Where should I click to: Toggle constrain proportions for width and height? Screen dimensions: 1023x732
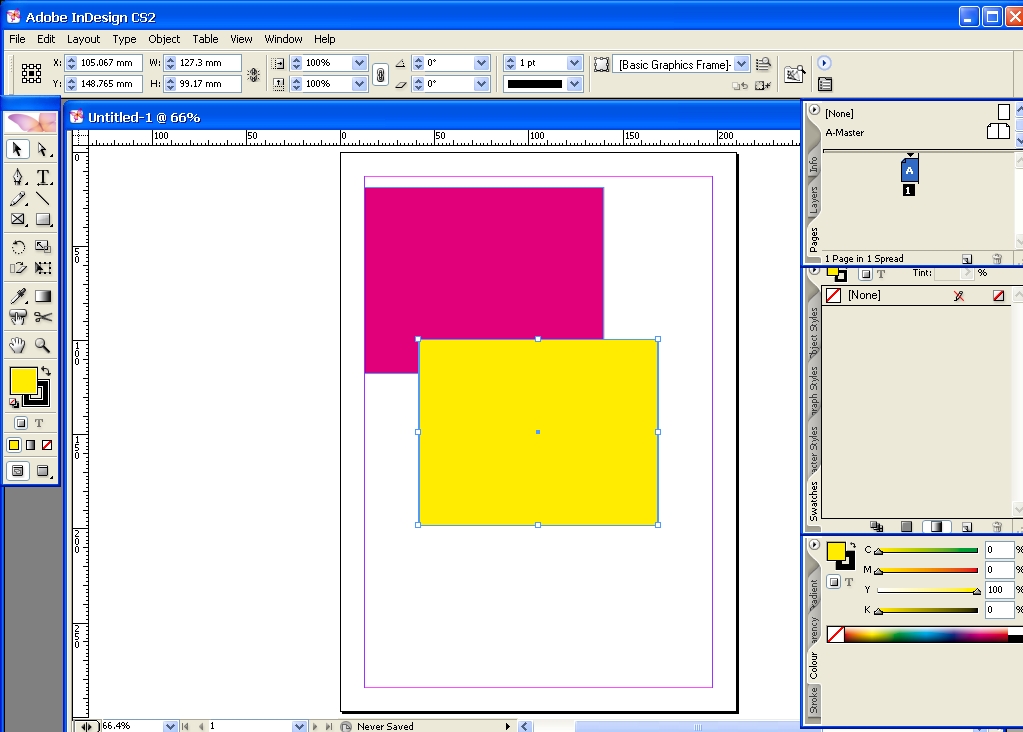coord(254,75)
